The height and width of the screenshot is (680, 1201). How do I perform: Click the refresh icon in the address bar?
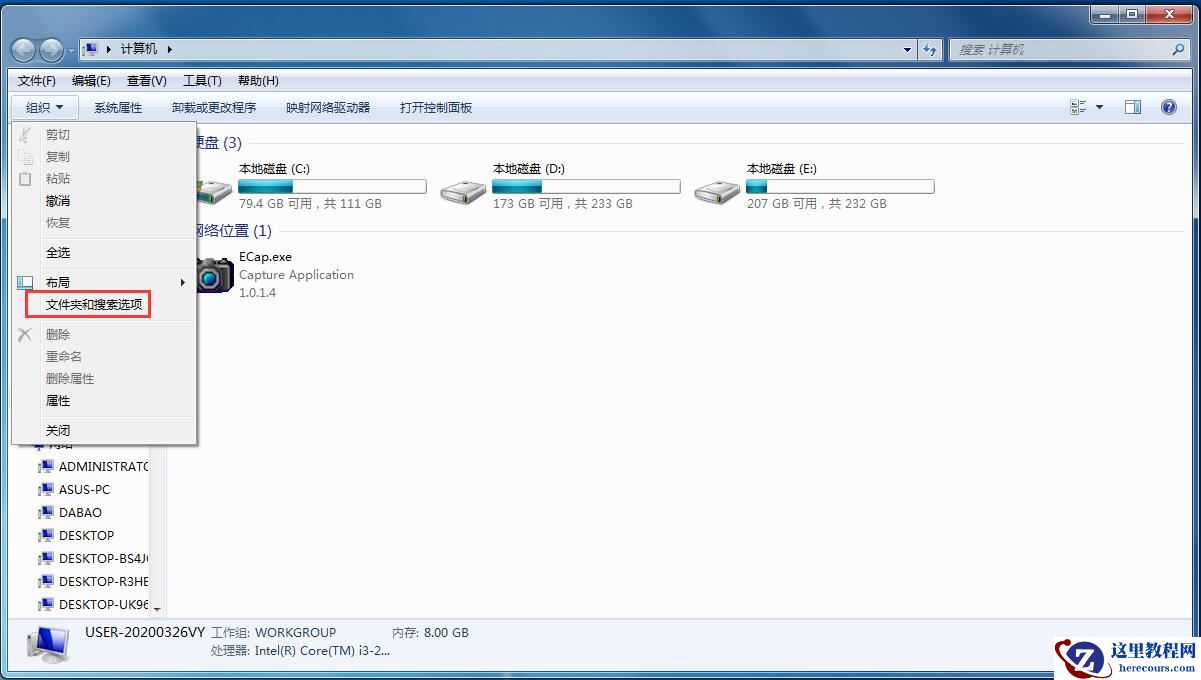point(931,48)
